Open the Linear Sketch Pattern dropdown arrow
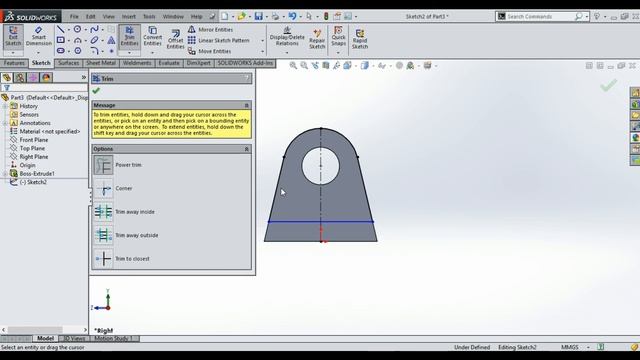This screenshot has height=360, width=640. coord(262,40)
